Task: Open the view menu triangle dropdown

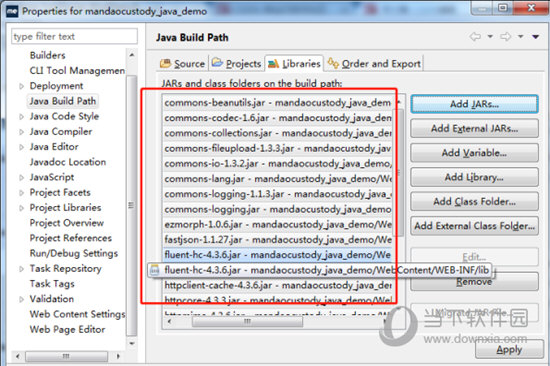Action: coord(535,36)
